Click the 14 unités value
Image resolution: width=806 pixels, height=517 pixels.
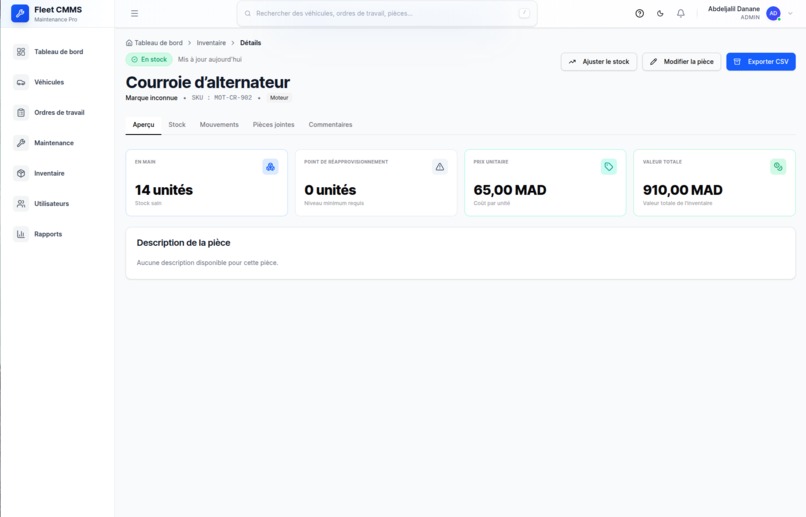[164, 190]
